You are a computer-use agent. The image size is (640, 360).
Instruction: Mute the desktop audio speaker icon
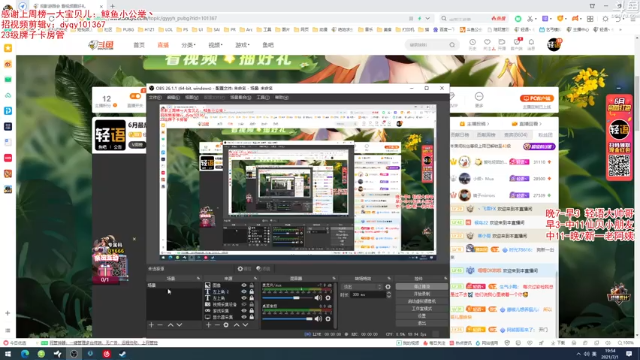(x=318, y=319)
